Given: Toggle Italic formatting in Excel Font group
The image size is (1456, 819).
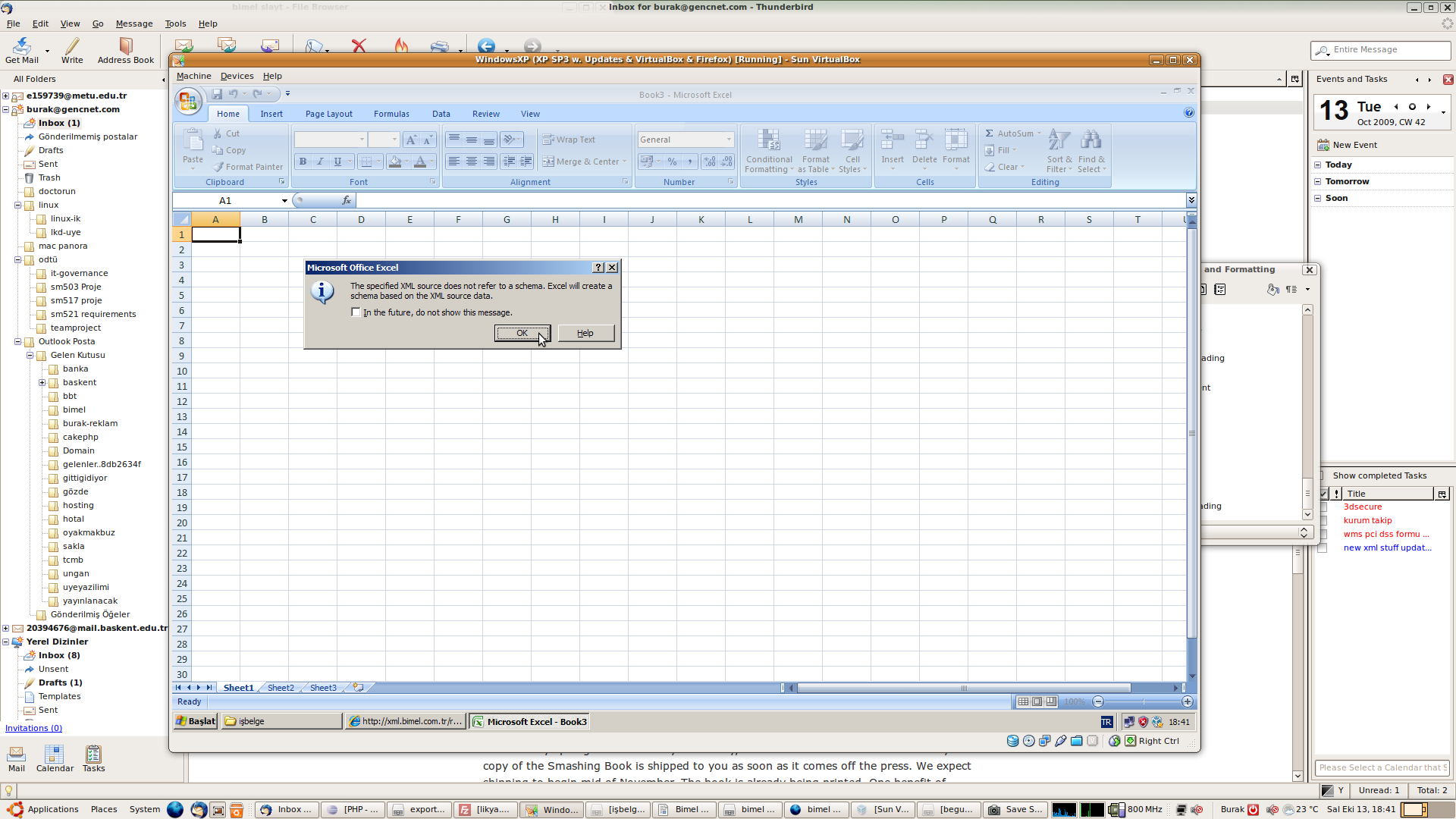Looking at the screenshot, I should coord(320,162).
